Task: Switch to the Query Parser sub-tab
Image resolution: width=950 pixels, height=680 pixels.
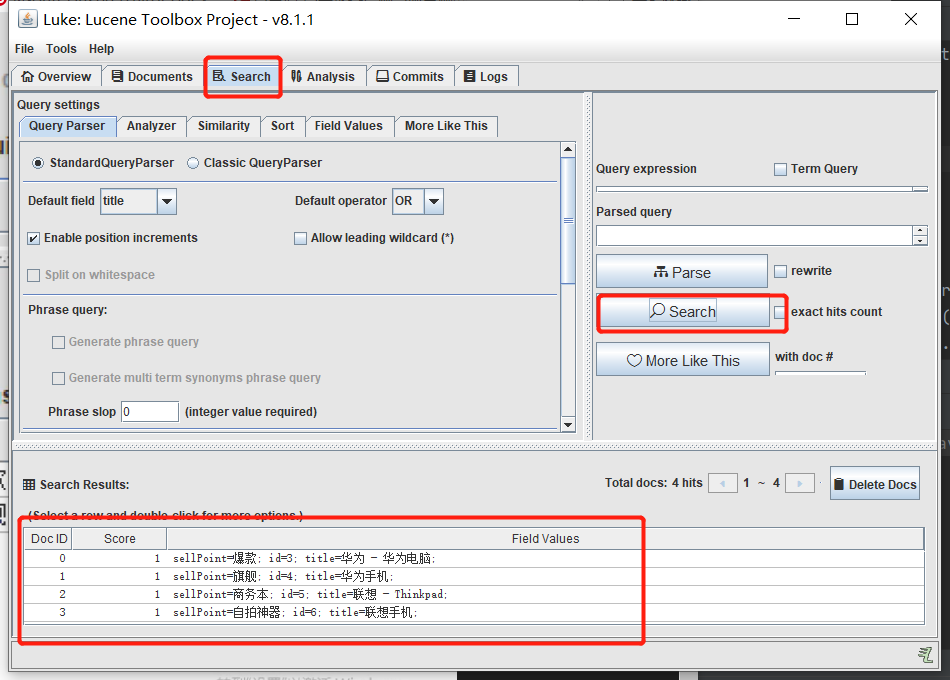Action: [x=67, y=126]
